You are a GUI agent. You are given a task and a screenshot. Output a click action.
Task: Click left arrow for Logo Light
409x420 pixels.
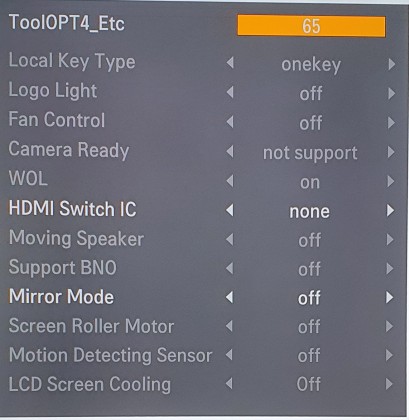pyautogui.click(x=230, y=93)
